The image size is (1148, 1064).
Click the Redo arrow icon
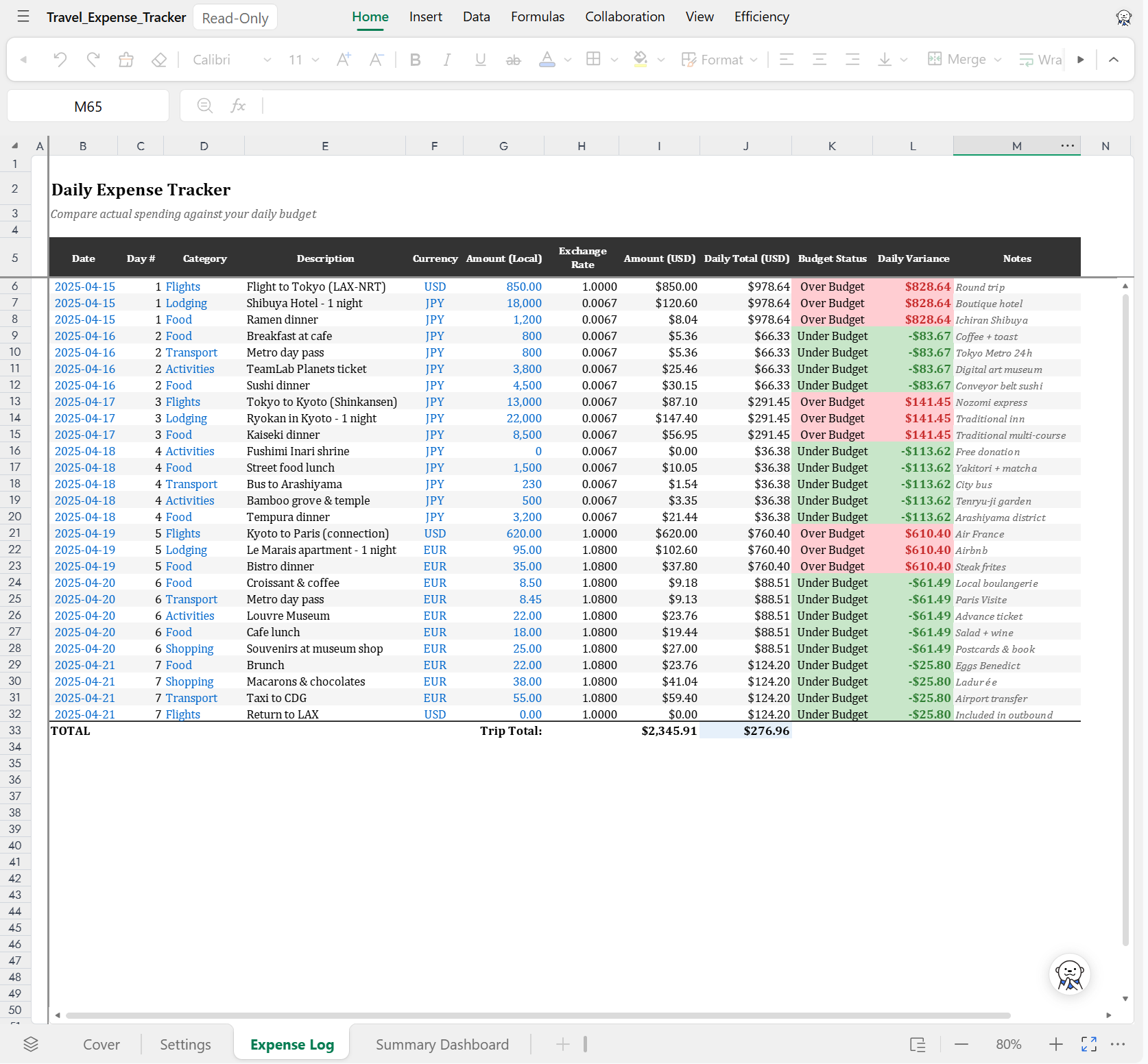93,60
